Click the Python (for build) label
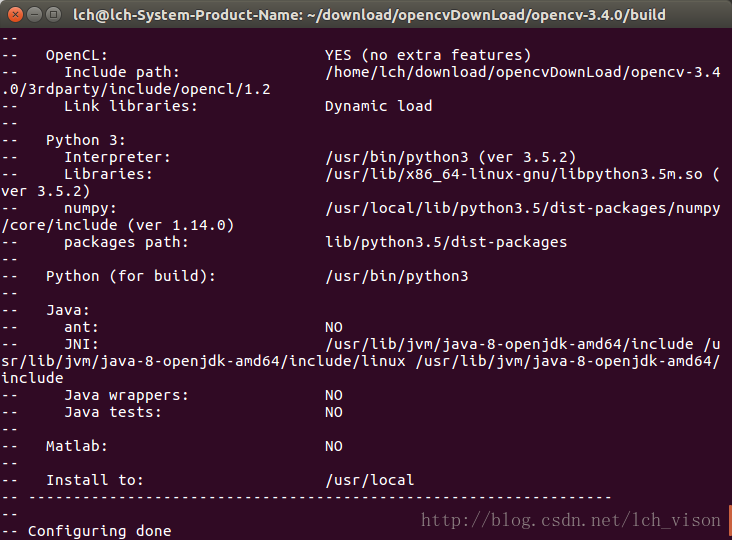Image resolution: width=732 pixels, height=540 pixels. pos(131,276)
